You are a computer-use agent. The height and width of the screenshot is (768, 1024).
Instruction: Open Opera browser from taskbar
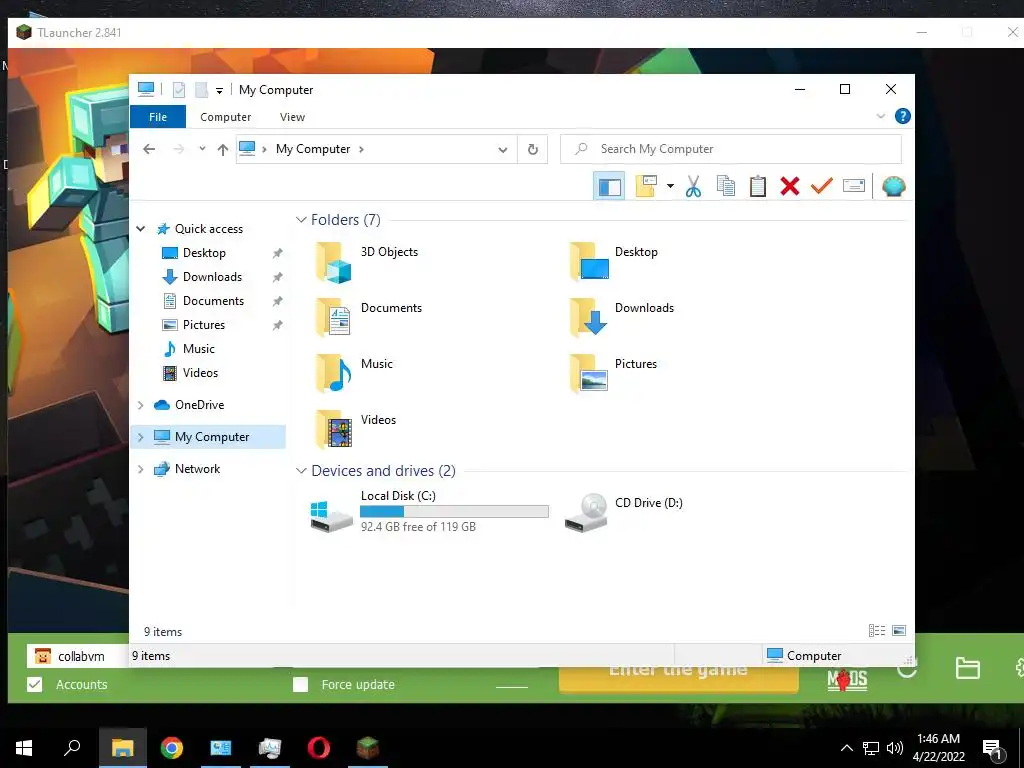pyautogui.click(x=319, y=748)
